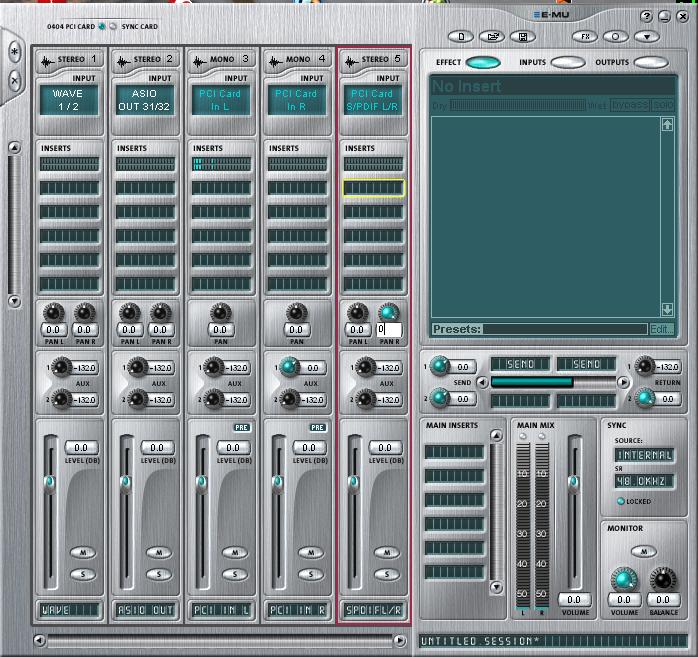Click send routing left arrow
698x657 pixels.
[x=482, y=382]
